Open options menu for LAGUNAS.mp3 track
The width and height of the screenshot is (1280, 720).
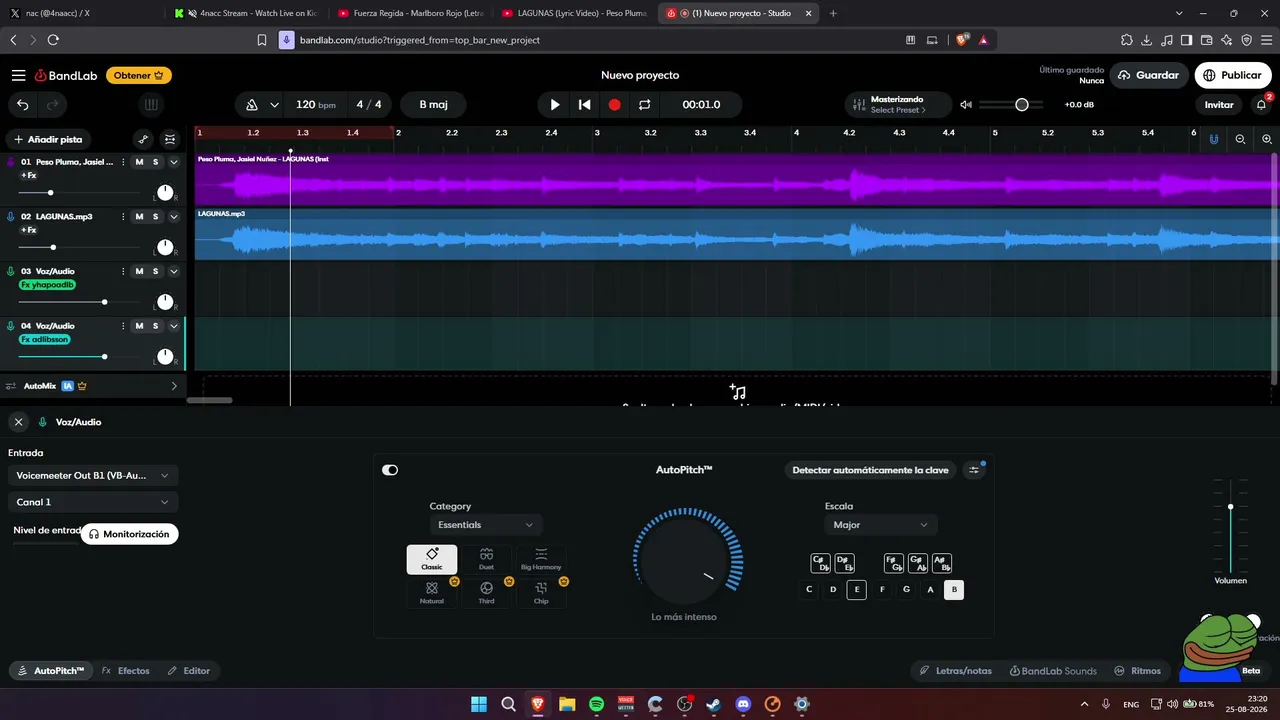pyautogui.click(x=123, y=217)
